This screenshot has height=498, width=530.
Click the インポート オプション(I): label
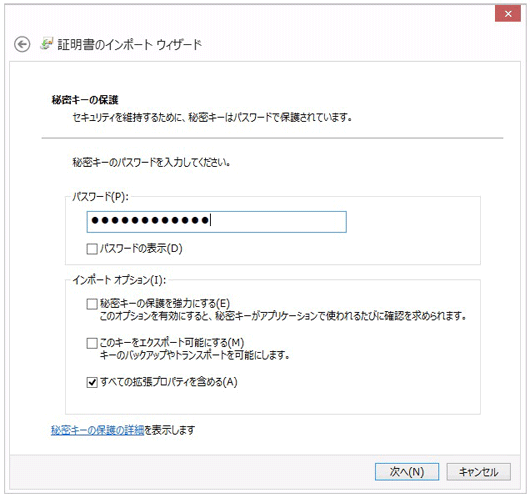(x=119, y=280)
